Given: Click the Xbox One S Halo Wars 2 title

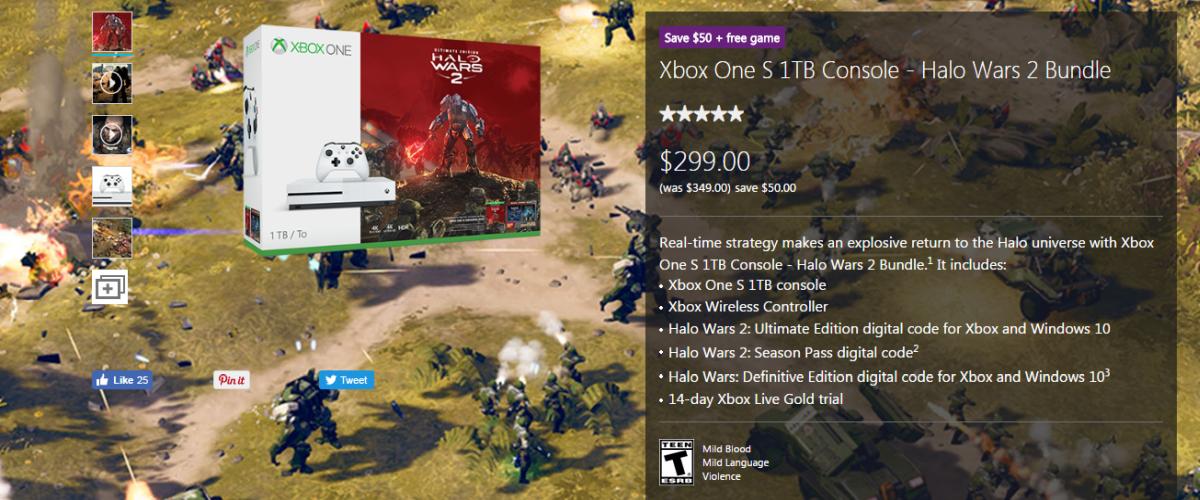Looking at the screenshot, I should [x=884, y=72].
